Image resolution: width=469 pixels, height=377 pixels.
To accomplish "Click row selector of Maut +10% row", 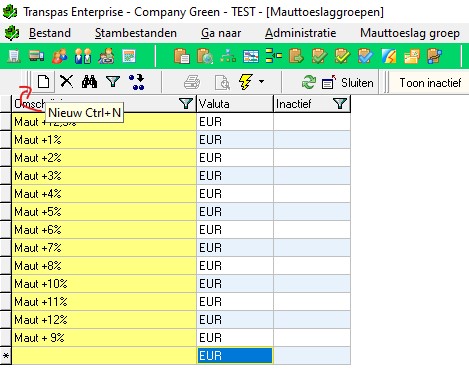I will pyautogui.click(x=6, y=284).
